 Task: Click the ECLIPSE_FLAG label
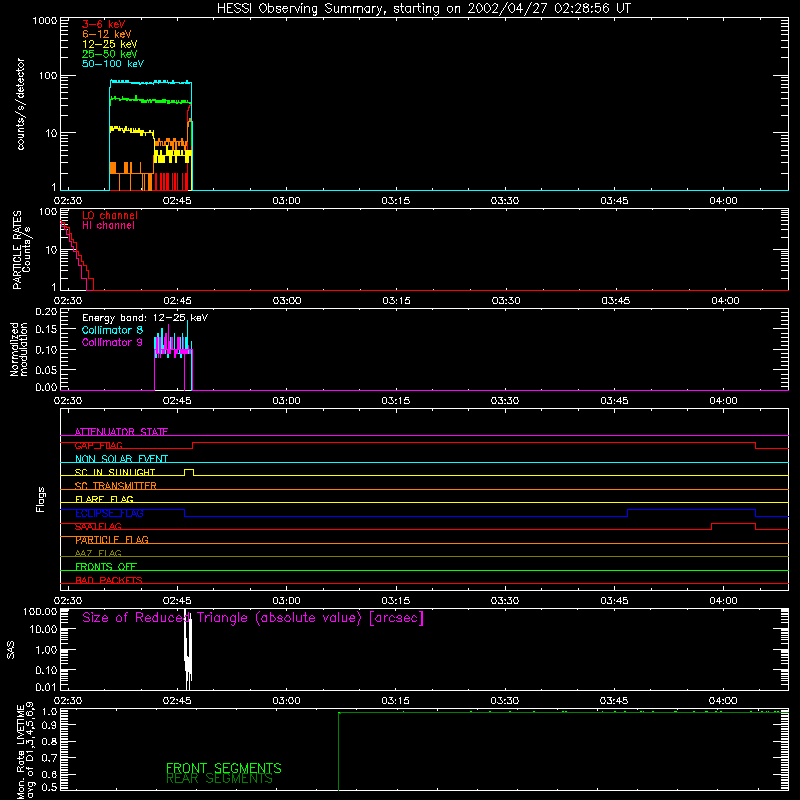(x=109, y=513)
